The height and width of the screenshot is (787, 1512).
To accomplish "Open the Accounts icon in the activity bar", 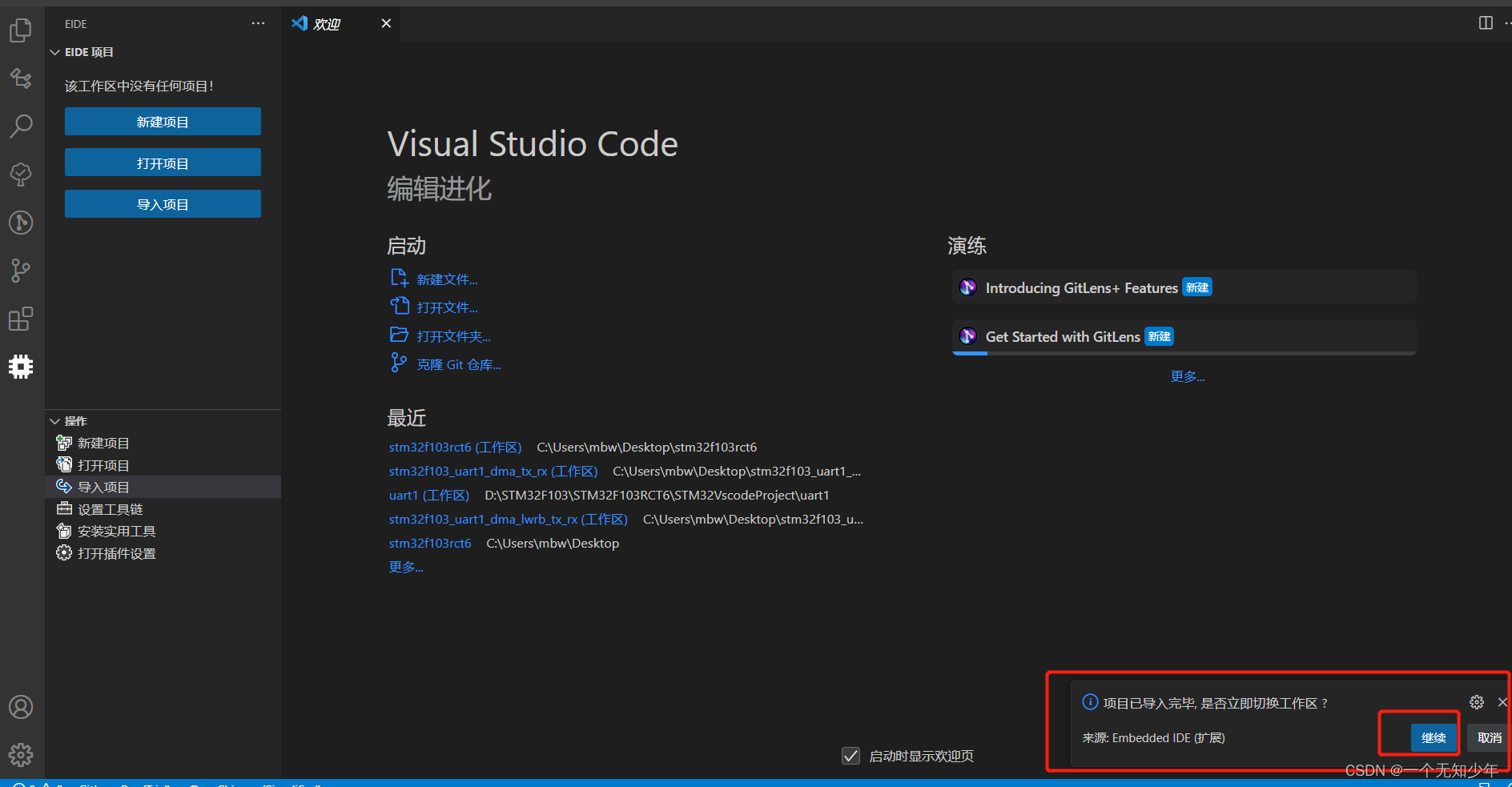I will tap(21, 707).
